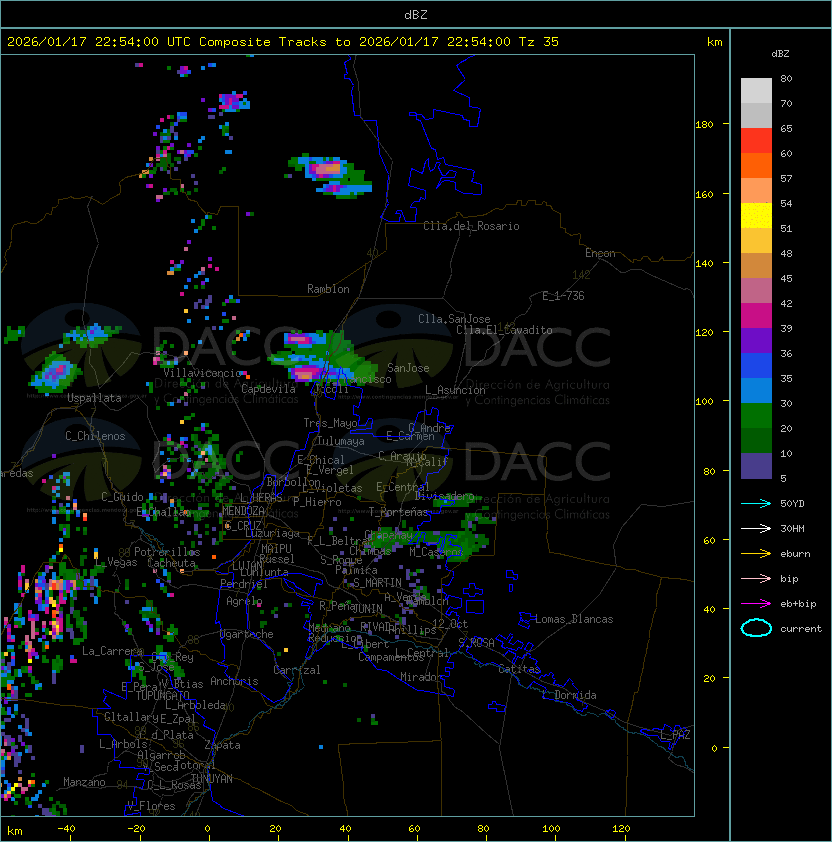Click the 'dBZ' title at the top

(x=416, y=15)
